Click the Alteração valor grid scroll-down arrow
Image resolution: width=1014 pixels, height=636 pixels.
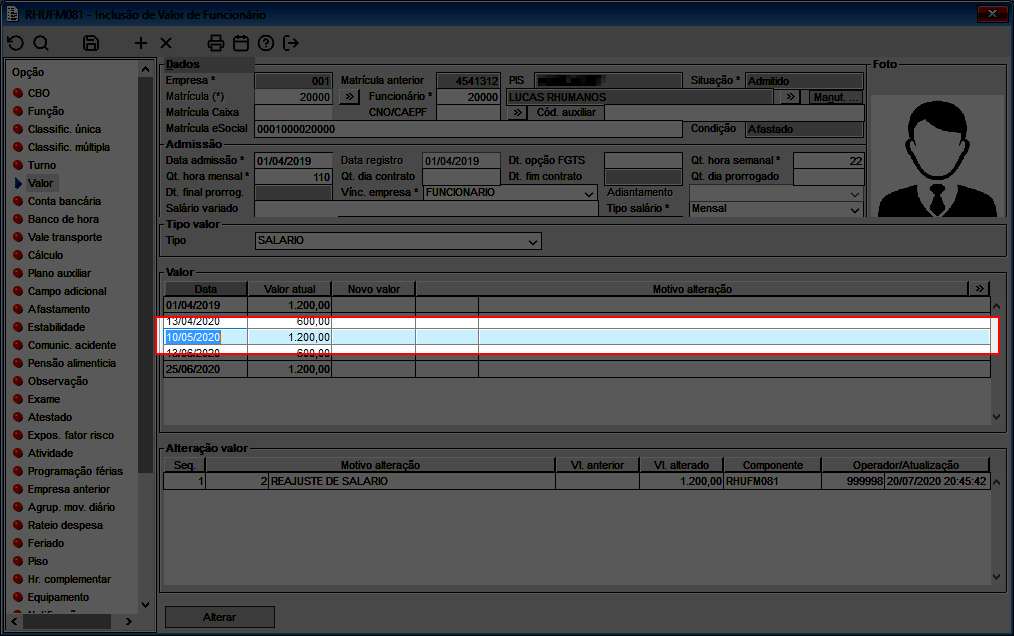click(997, 577)
